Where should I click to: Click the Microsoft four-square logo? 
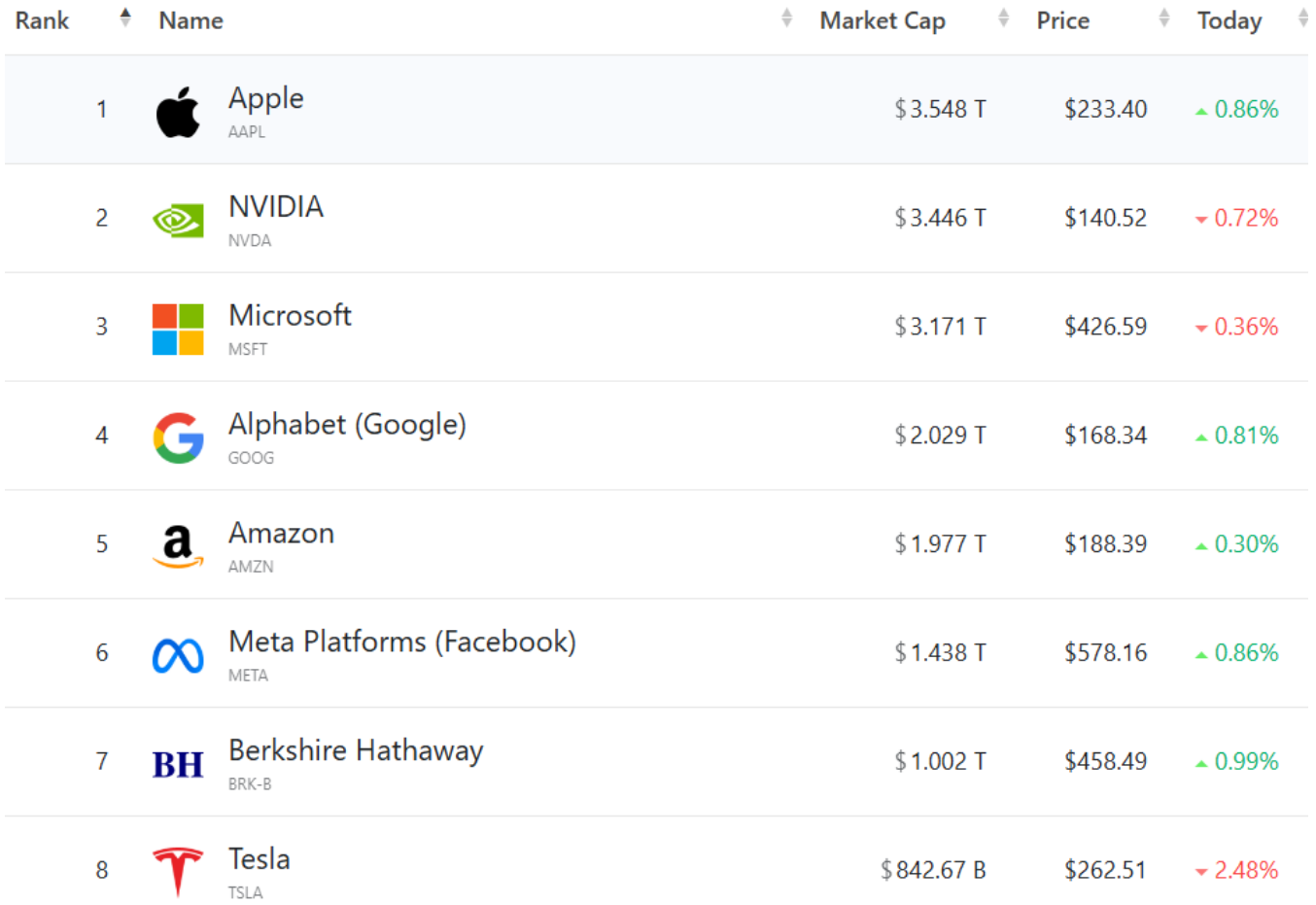coord(178,329)
